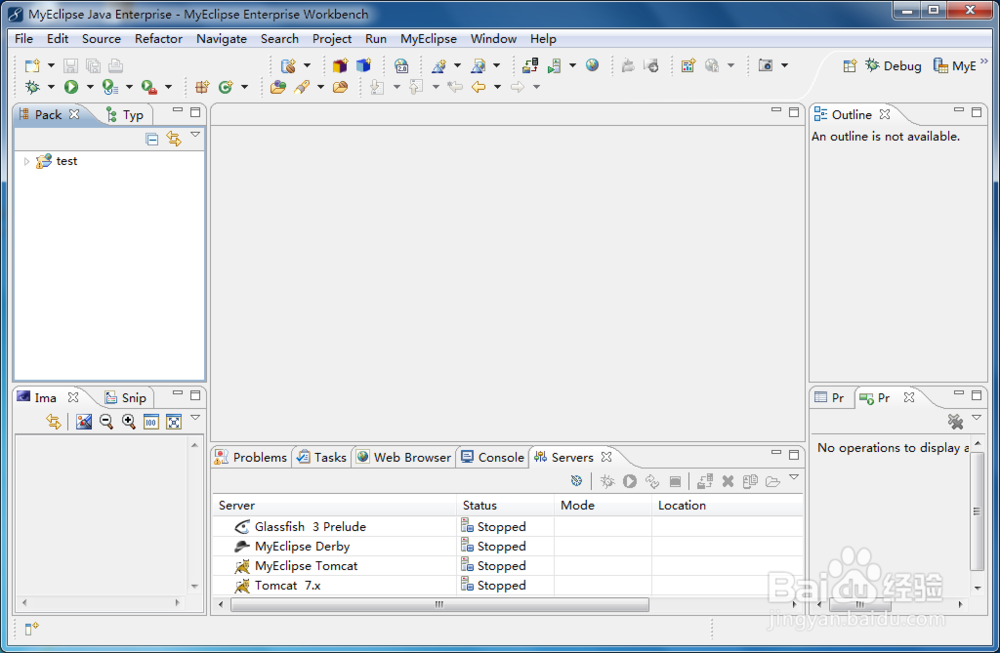The height and width of the screenshot is (653, 1000).
Task: Click the Open Web Browser globe icon
Action: coord(592,65)
